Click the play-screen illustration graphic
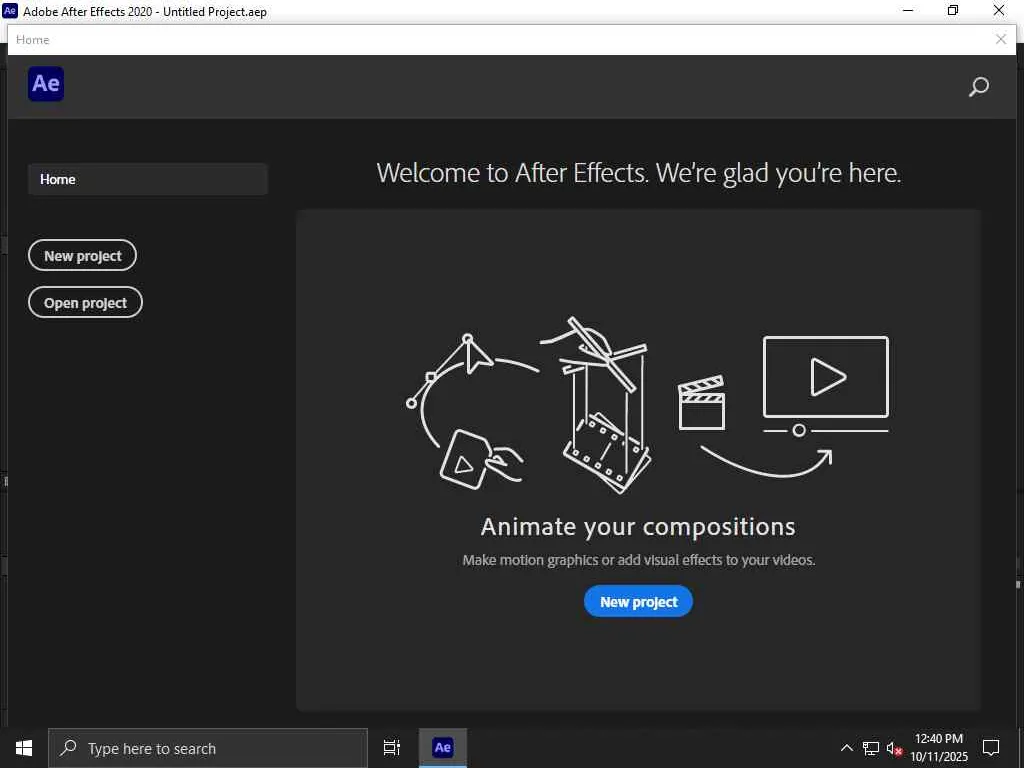This screenshot has width=1024, height=768. tap(825, 385)
